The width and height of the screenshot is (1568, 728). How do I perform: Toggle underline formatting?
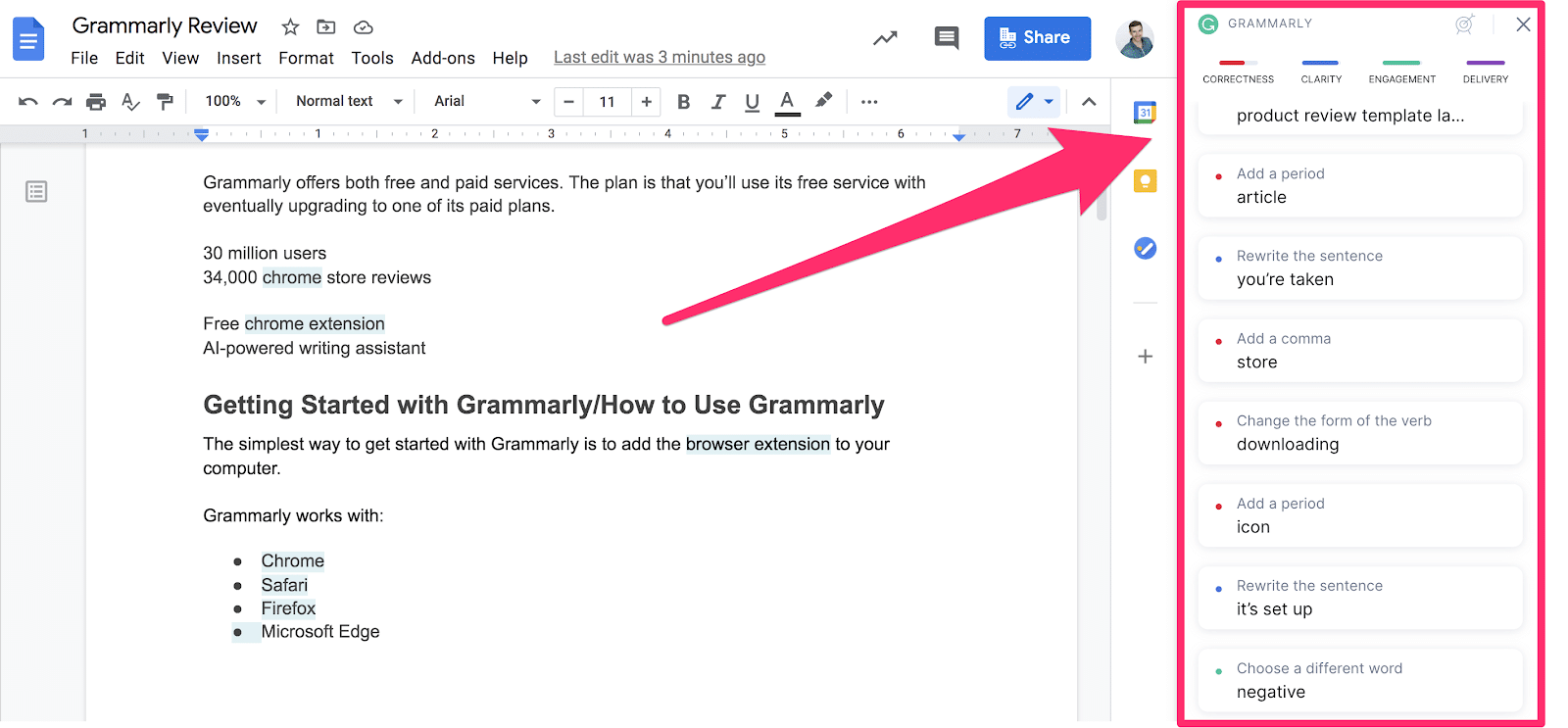[752, 101]
